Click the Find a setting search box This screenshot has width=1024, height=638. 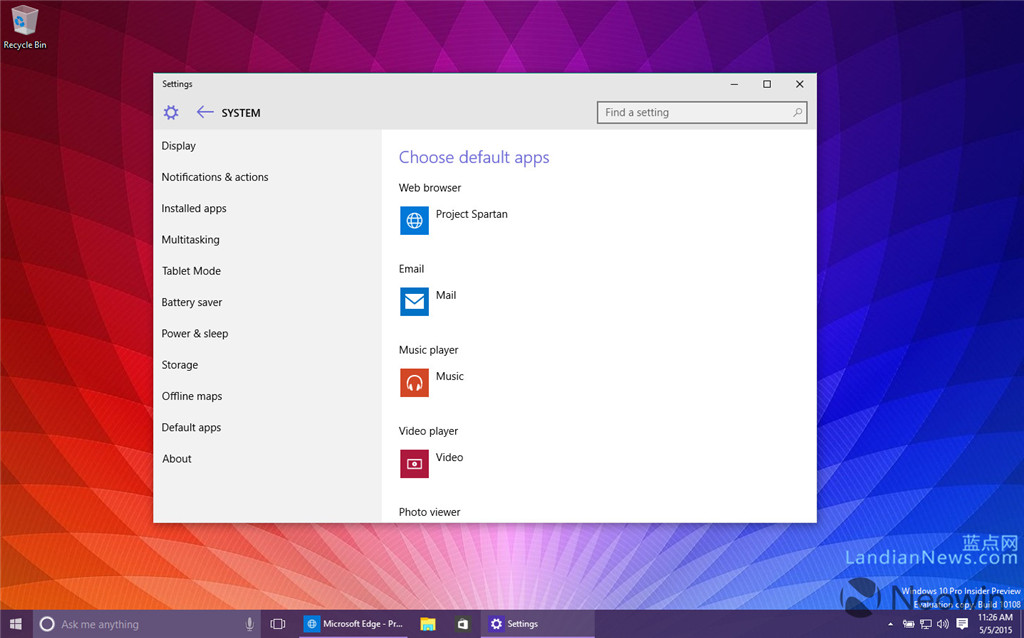tap(700, 112)
